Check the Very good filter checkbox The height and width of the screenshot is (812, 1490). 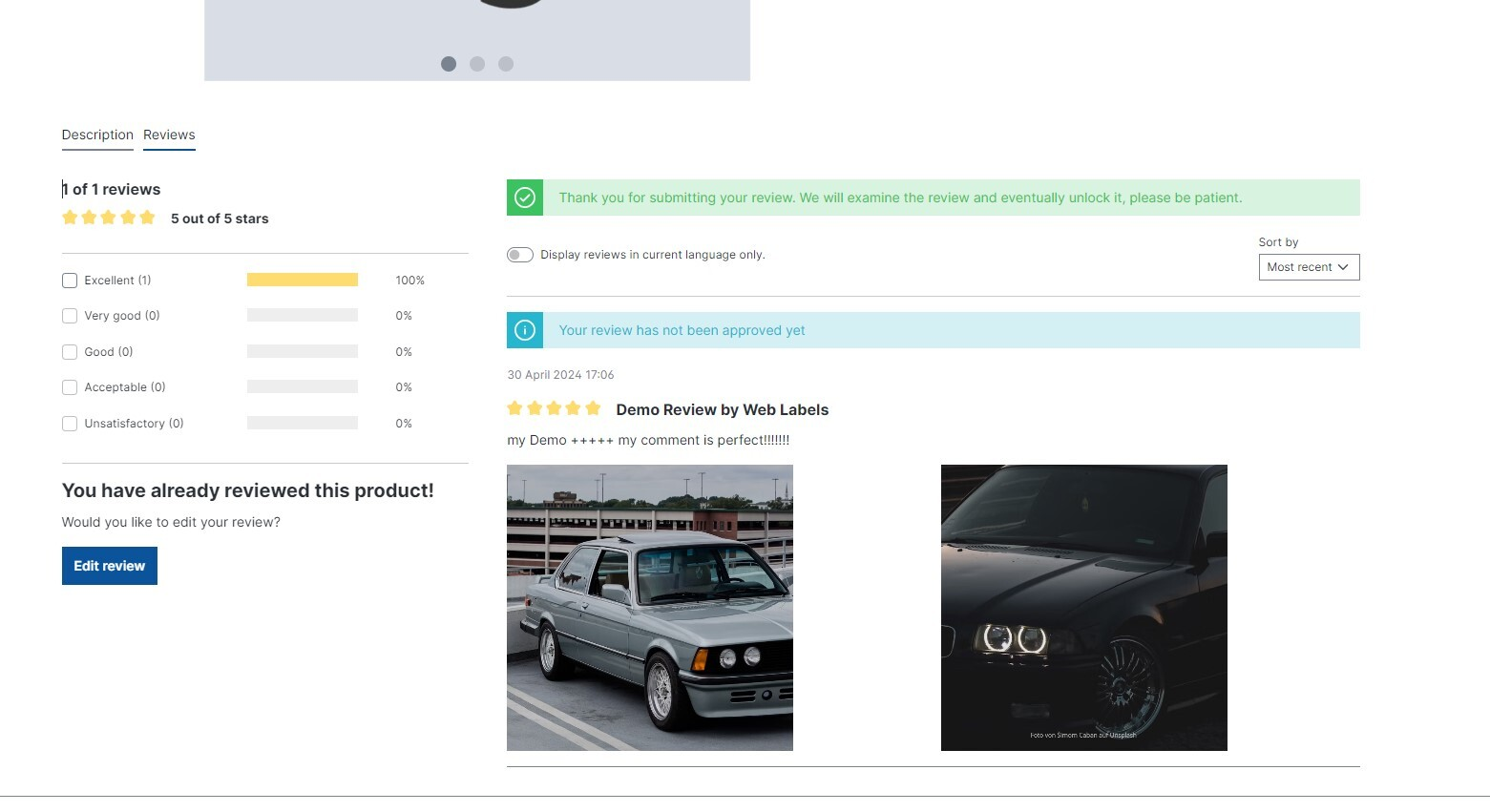70,315
